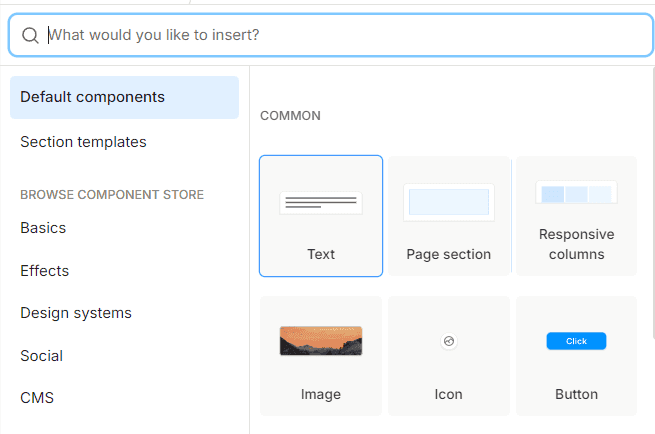655x434 pixels.
Task: Open the Effects store category
Action: tap(124, 271)
